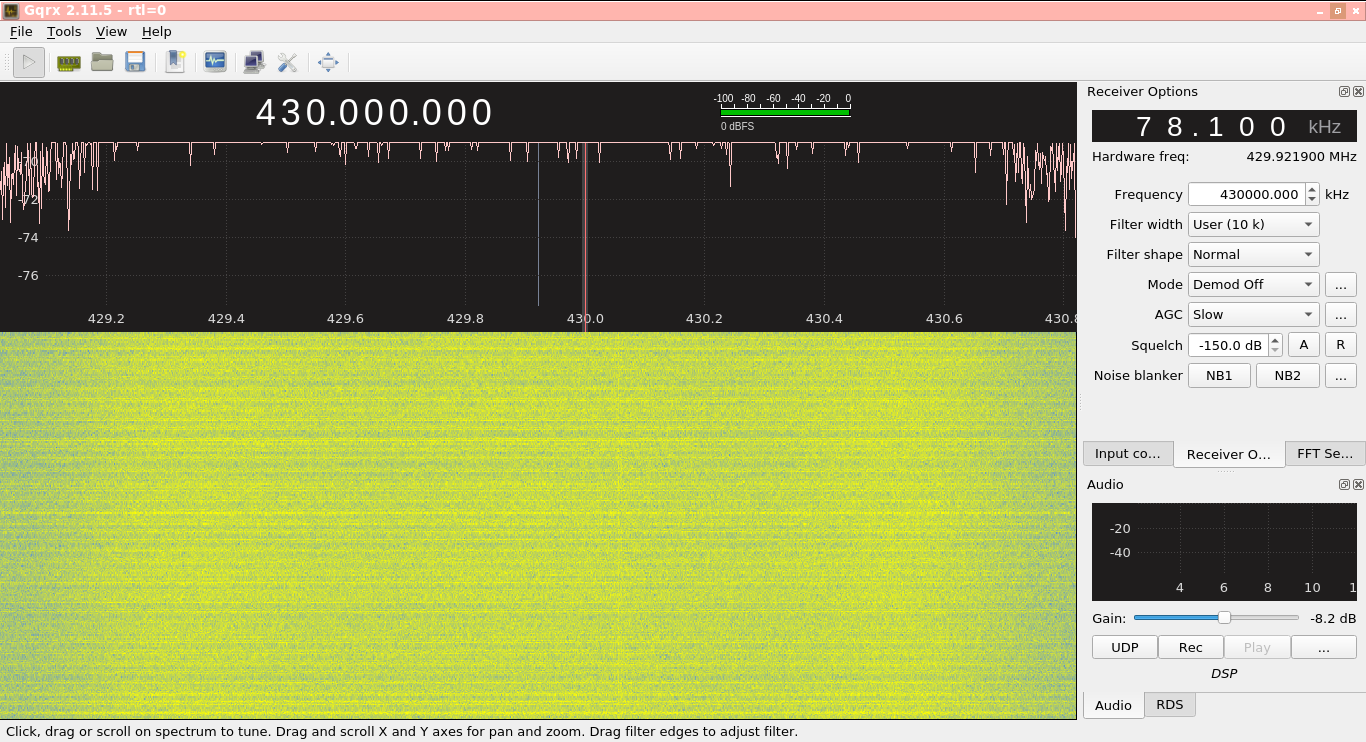The width and height of the screenshot is (1366, 742).
Task: Click the audio Gain slider handle
Action: pos(1224,618)
